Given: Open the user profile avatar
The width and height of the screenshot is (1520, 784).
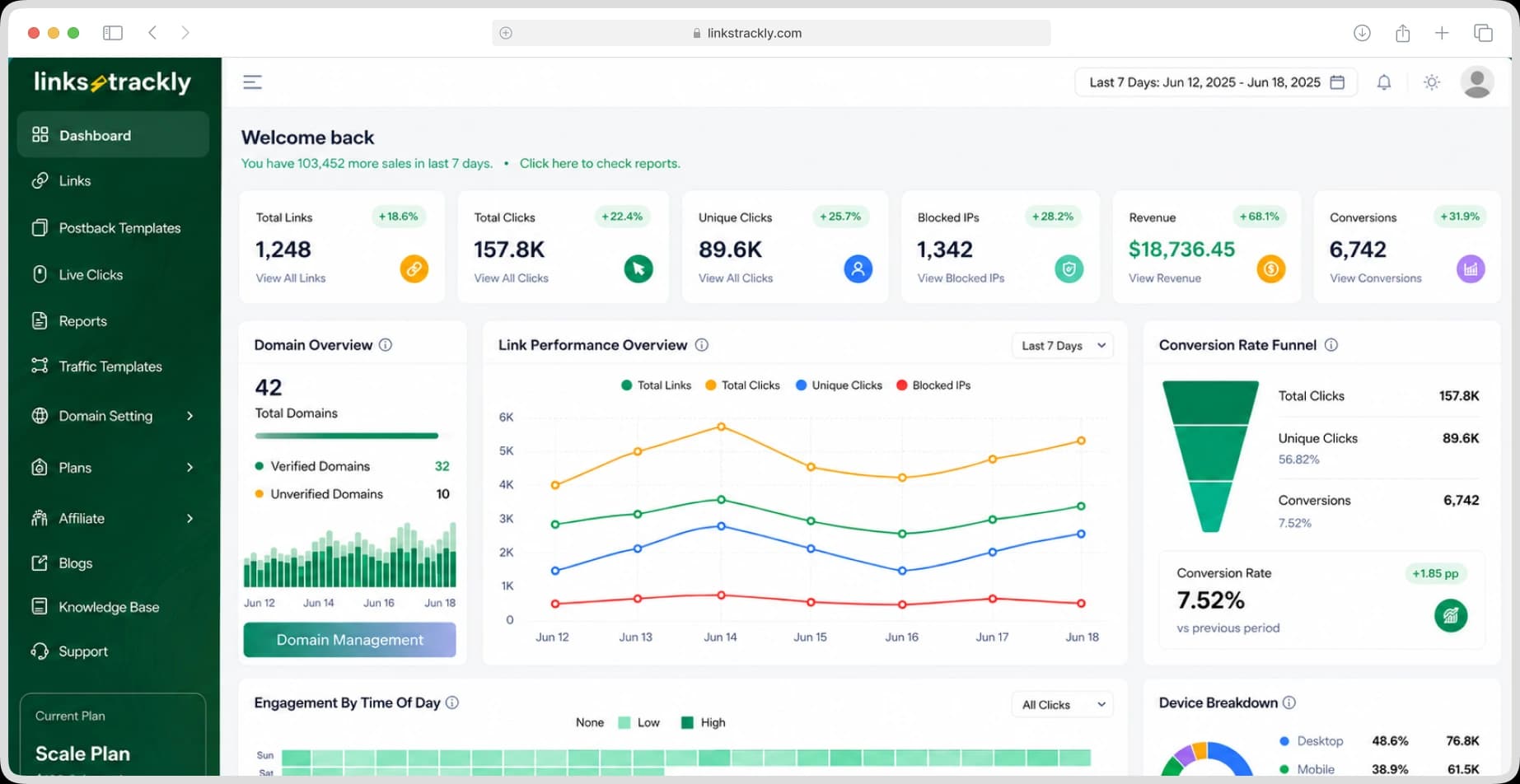Looking at the screenshot, I should click(x=1477, y=82).
